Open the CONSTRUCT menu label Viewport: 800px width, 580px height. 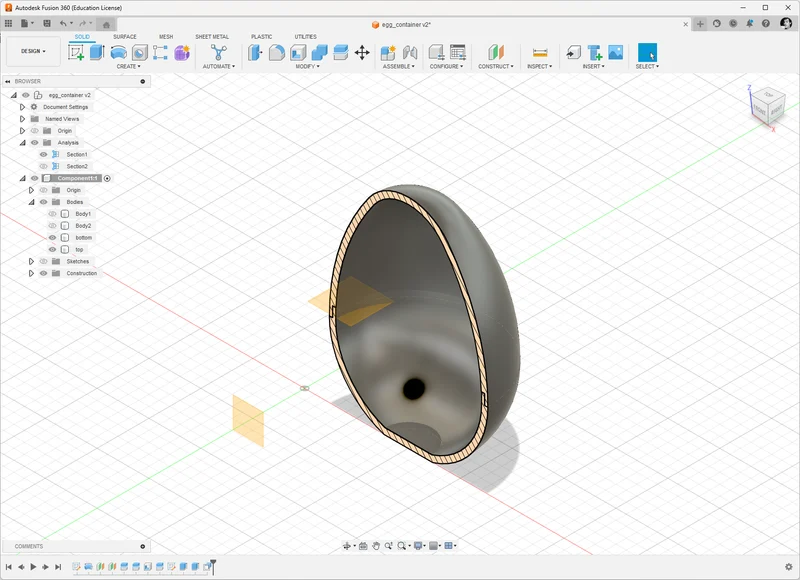point(495,66)
